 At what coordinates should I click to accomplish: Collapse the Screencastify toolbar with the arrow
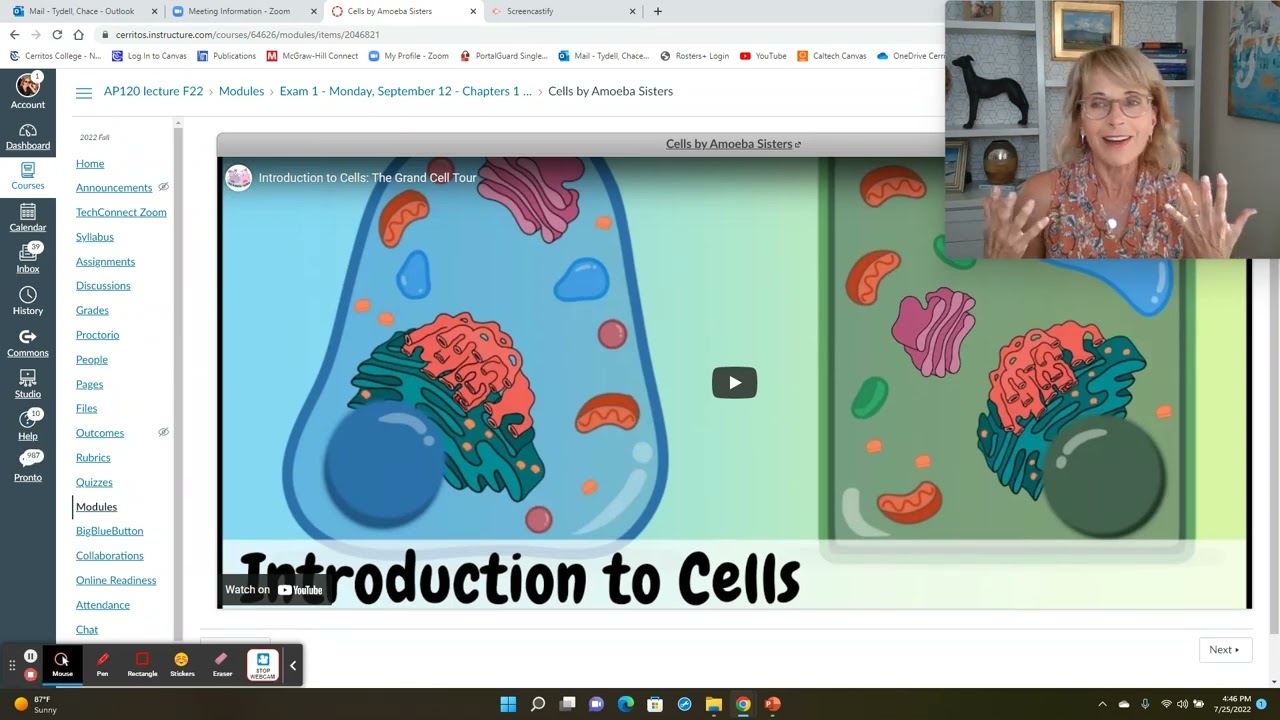[293, 665]
